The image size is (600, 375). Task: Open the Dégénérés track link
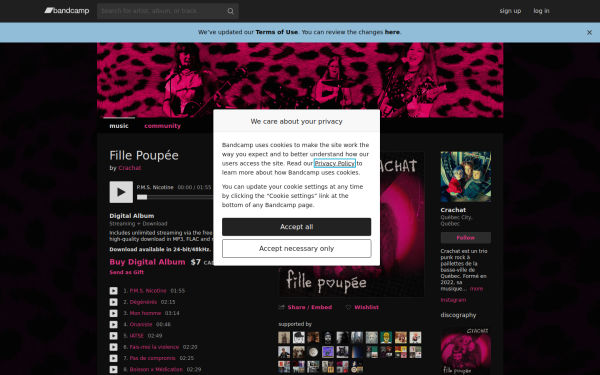pyautogui.click(x=143, y=302)
